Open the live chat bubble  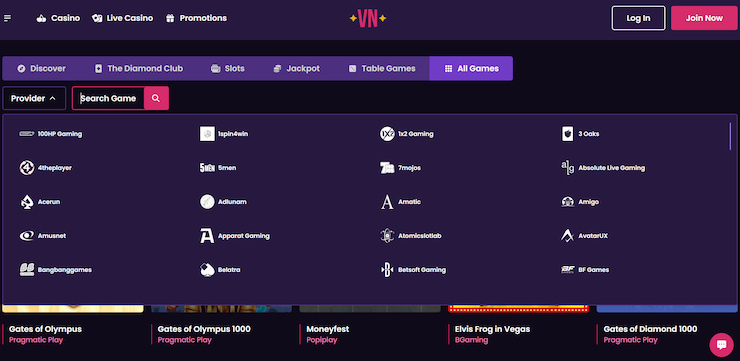(x=721, y=345)
